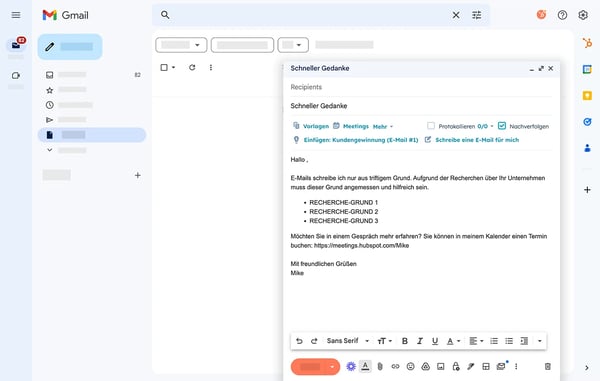Insert an emoji
The width and height of the screenshot is (600, 381).
tap(410, 366)
